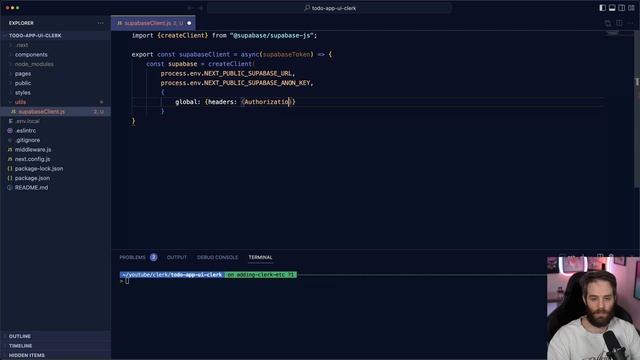The width and height of the screenshot is (640, 360).
Task: Expand the HIDDEN ITEMS section
Action: coord(27,356)
